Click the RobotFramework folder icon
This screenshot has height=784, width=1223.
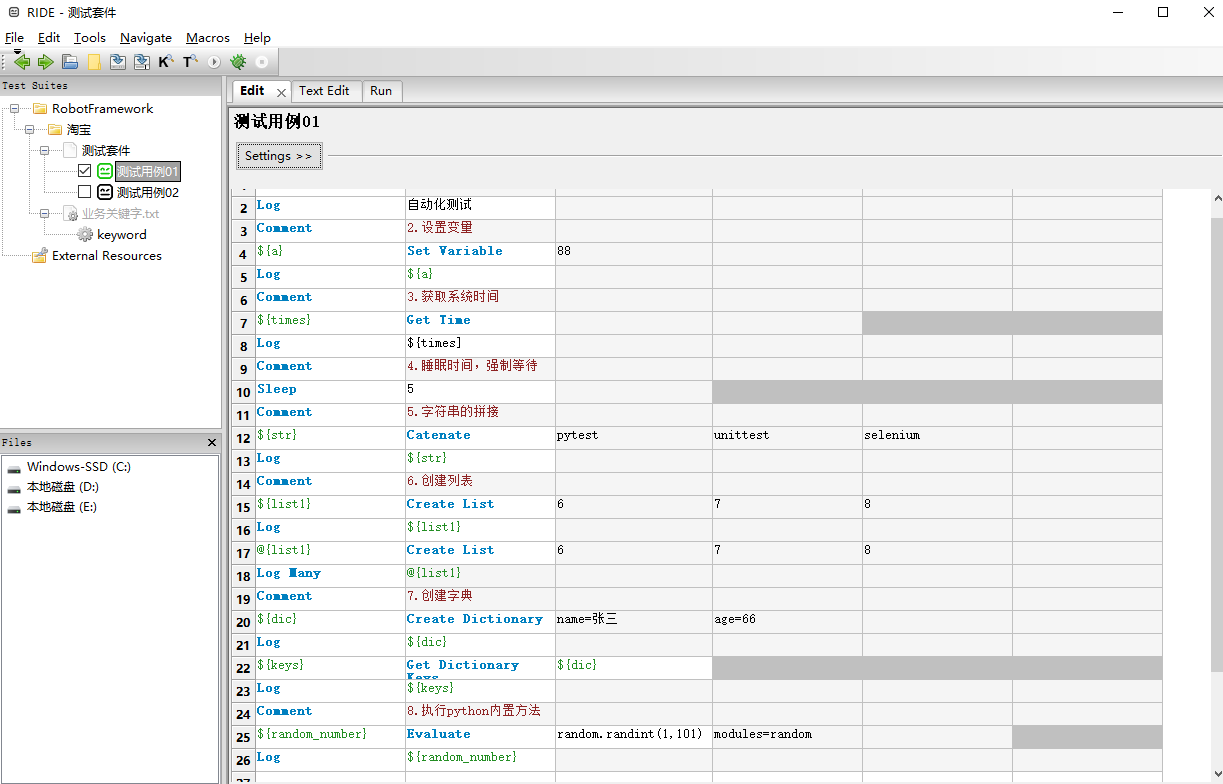(40, 108)
